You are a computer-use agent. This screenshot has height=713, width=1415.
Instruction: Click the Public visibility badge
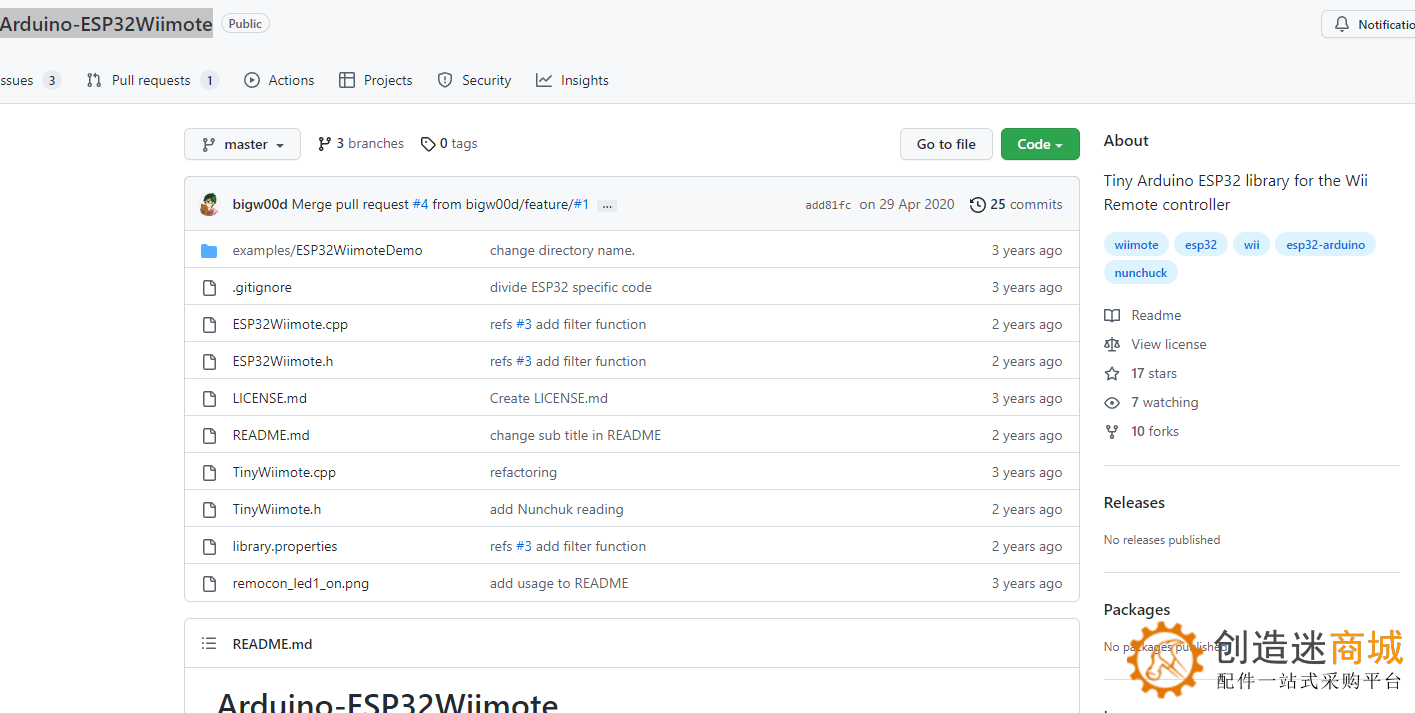coord(245,24)
